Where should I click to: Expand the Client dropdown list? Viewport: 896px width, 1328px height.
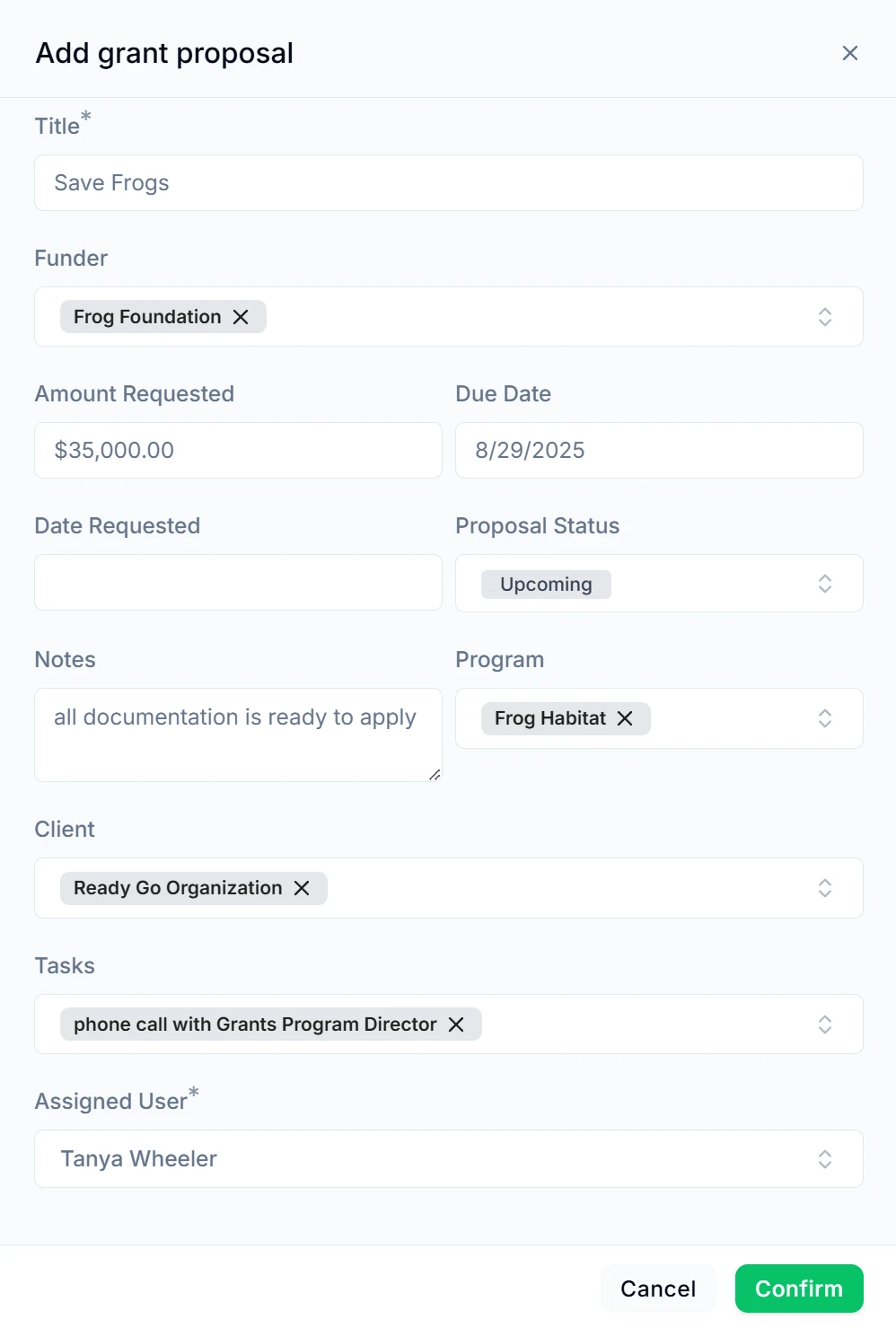coord(824,888)
